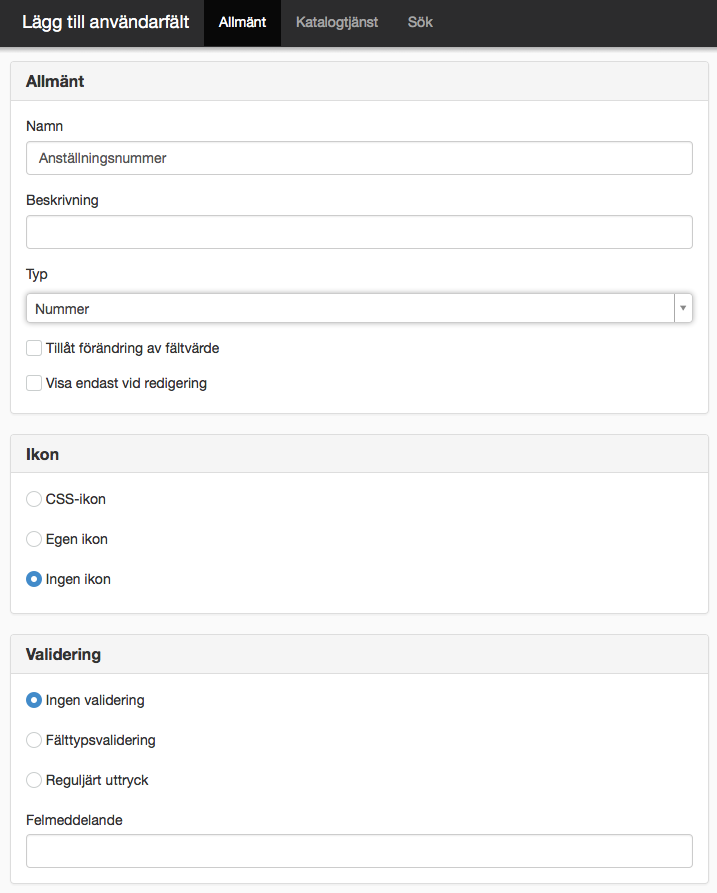Open the Katalogtjänst tab
The height and width of the screenshot is (893, 717).
point(337,23)
